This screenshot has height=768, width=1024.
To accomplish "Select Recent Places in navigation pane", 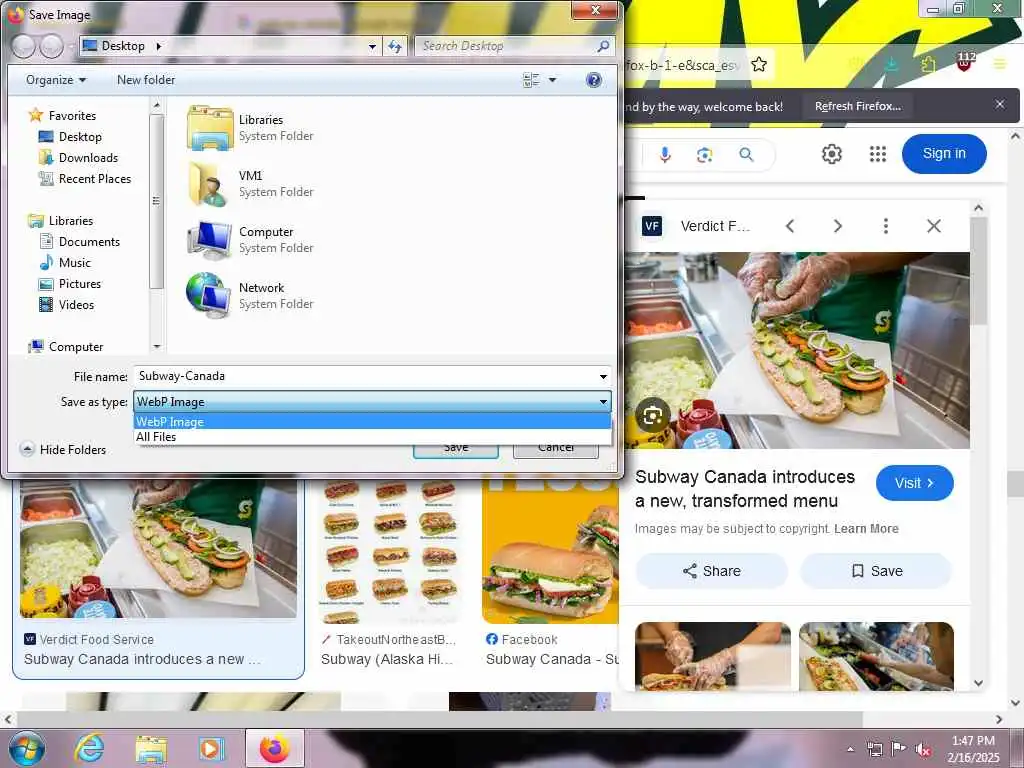I will (x=85, y=178).
